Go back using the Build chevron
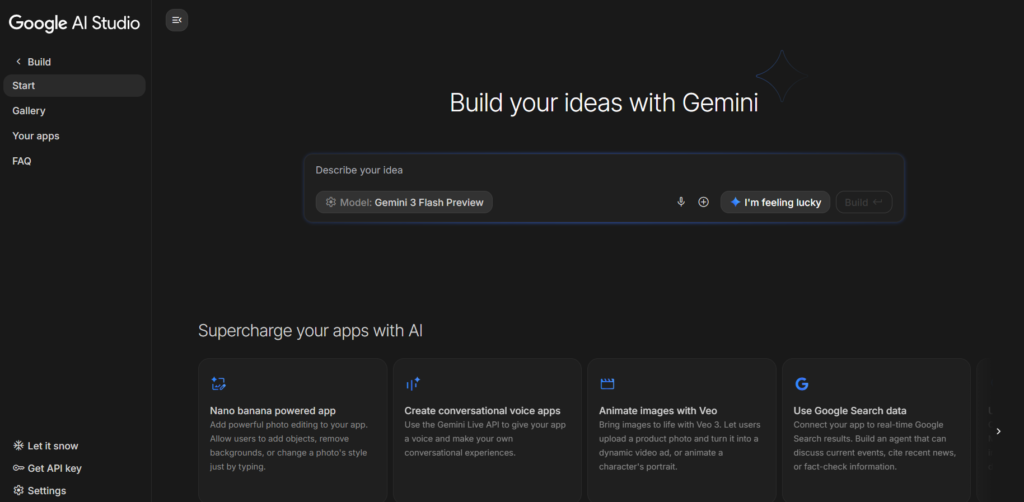1024x502 pixels. click(18, 62)
